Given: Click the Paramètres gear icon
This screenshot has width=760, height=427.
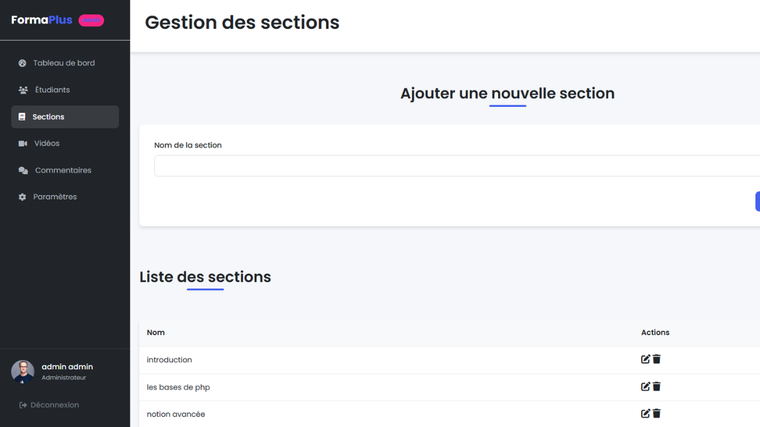Looking at the screenshot, I should [23, 197].
